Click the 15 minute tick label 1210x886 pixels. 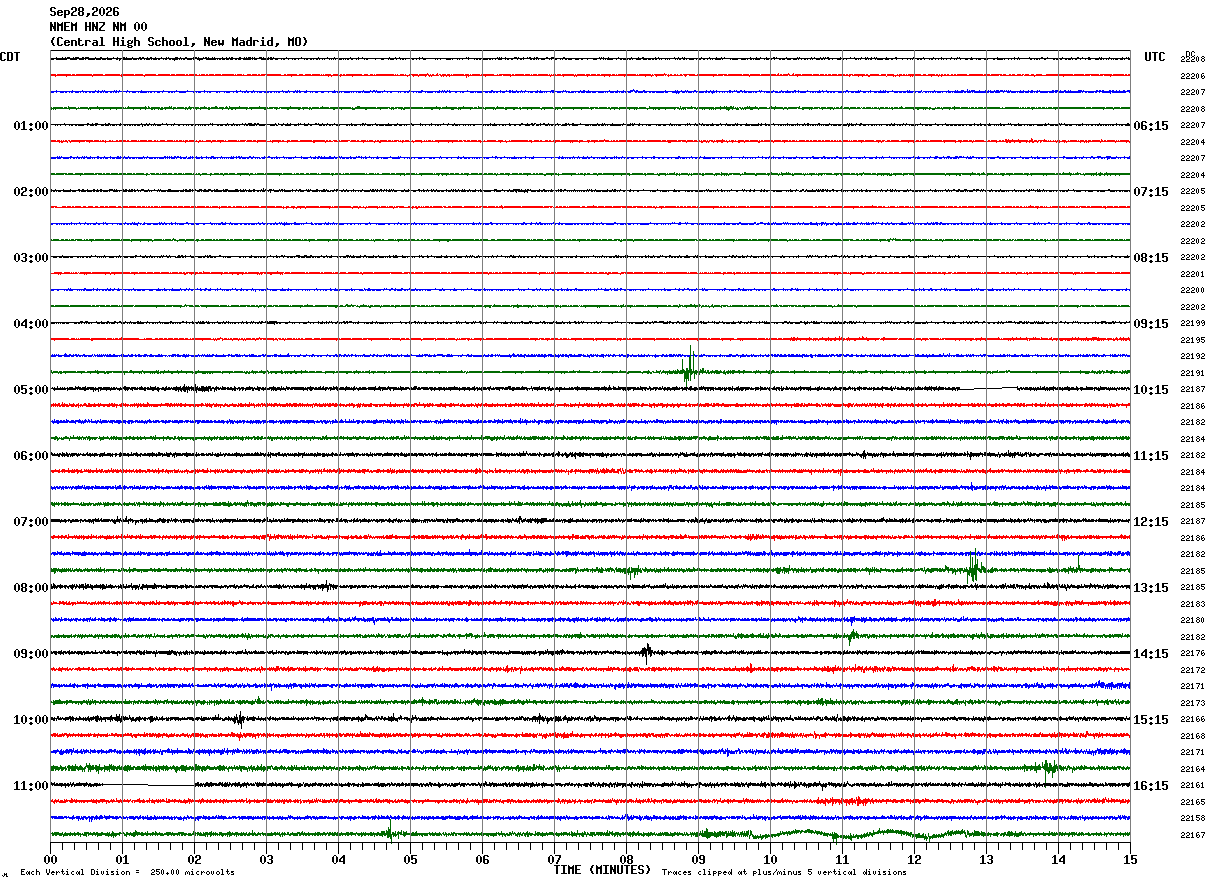[x=1130, y=859]
